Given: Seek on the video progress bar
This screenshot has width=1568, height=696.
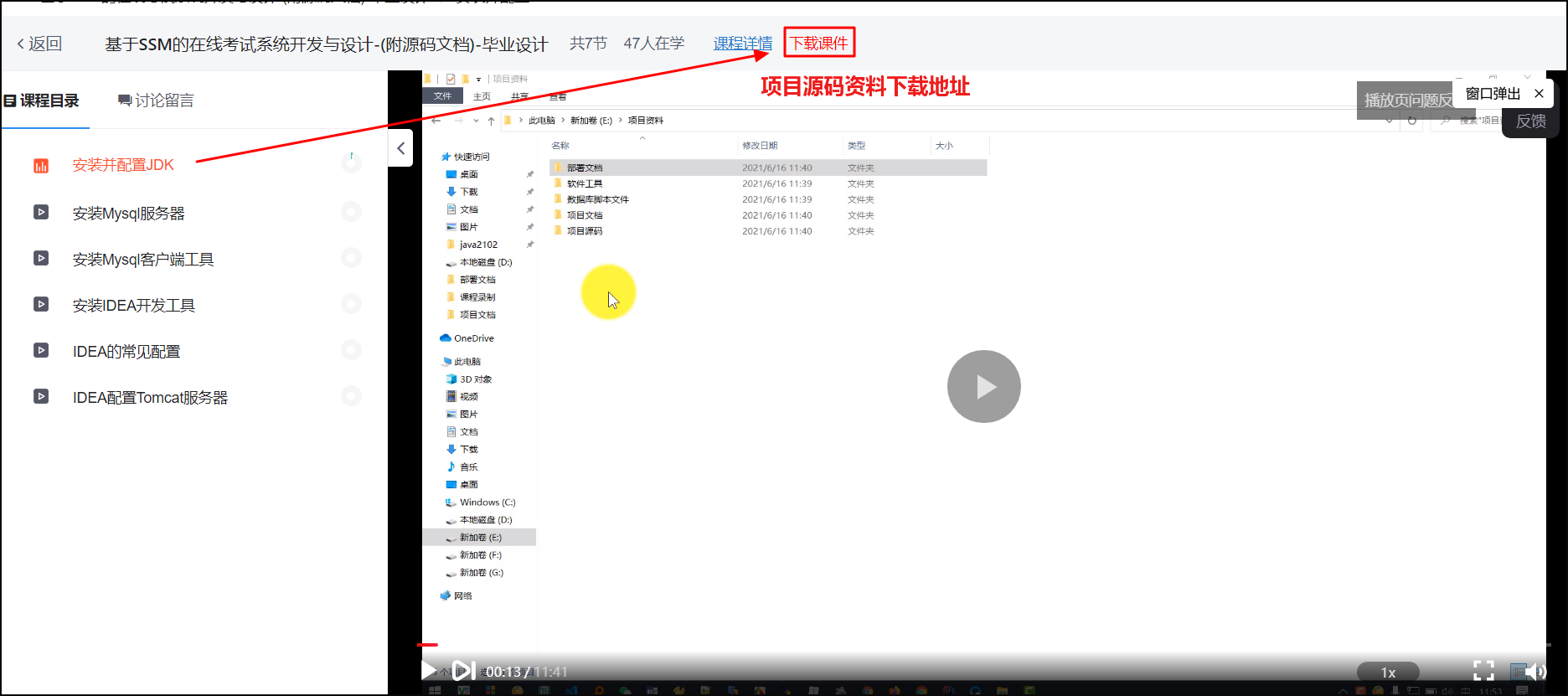Looking at the screenshot, I should click(984, 645).
